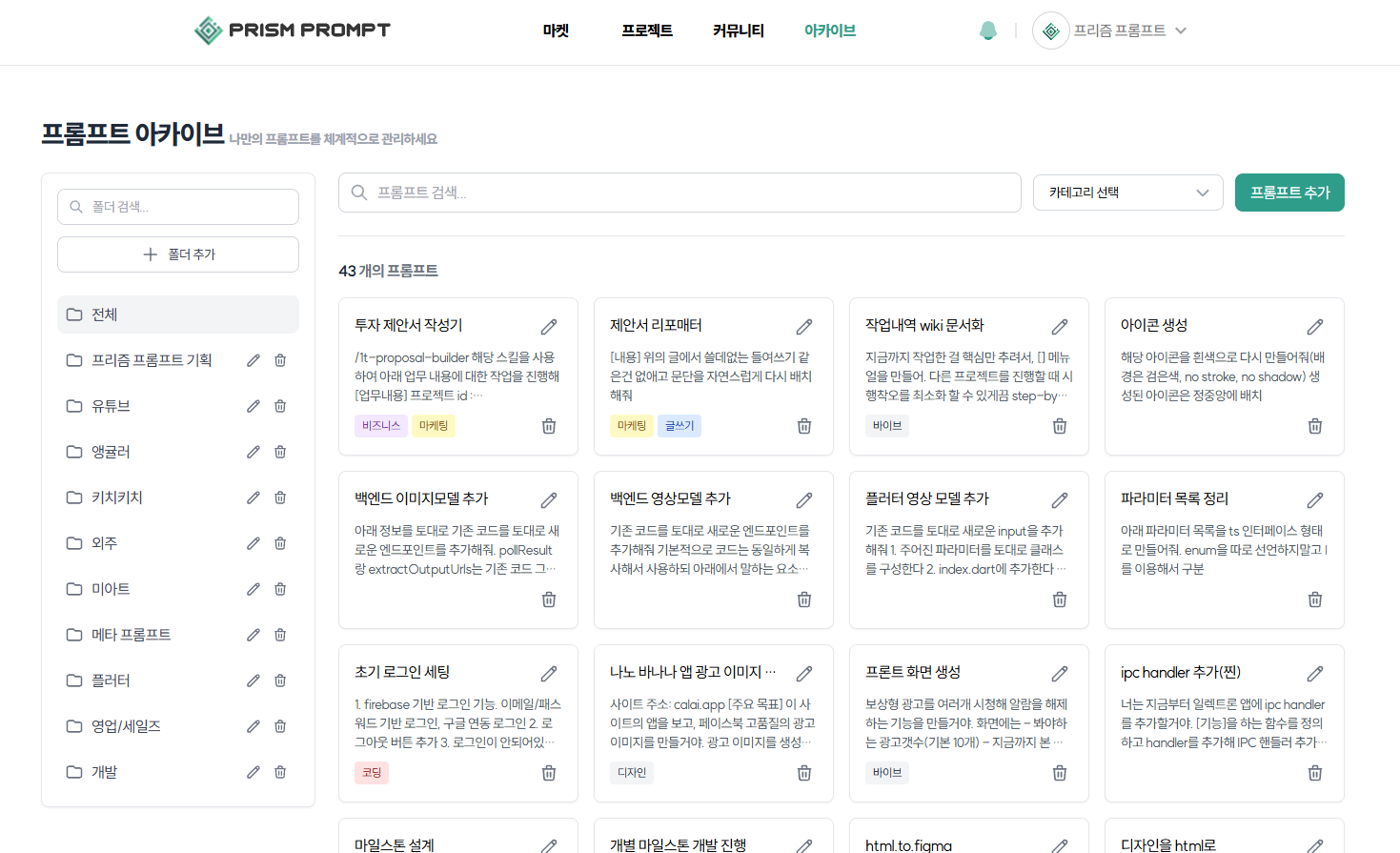Click the 프롬프트 추가 button

[1289, 193]
